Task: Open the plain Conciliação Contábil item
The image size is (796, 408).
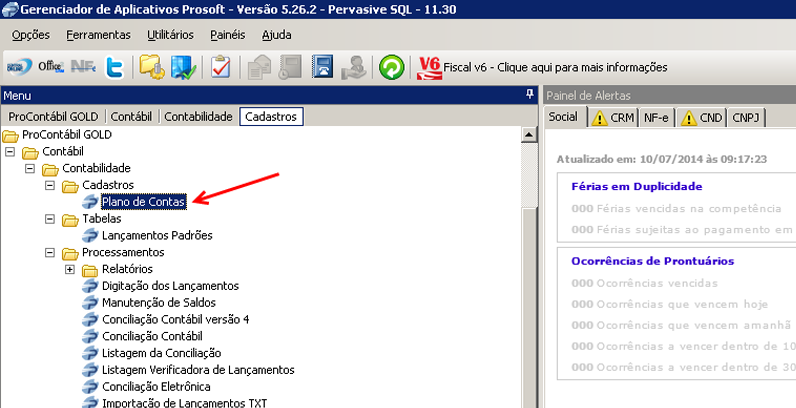Action: tap(152, 336)
